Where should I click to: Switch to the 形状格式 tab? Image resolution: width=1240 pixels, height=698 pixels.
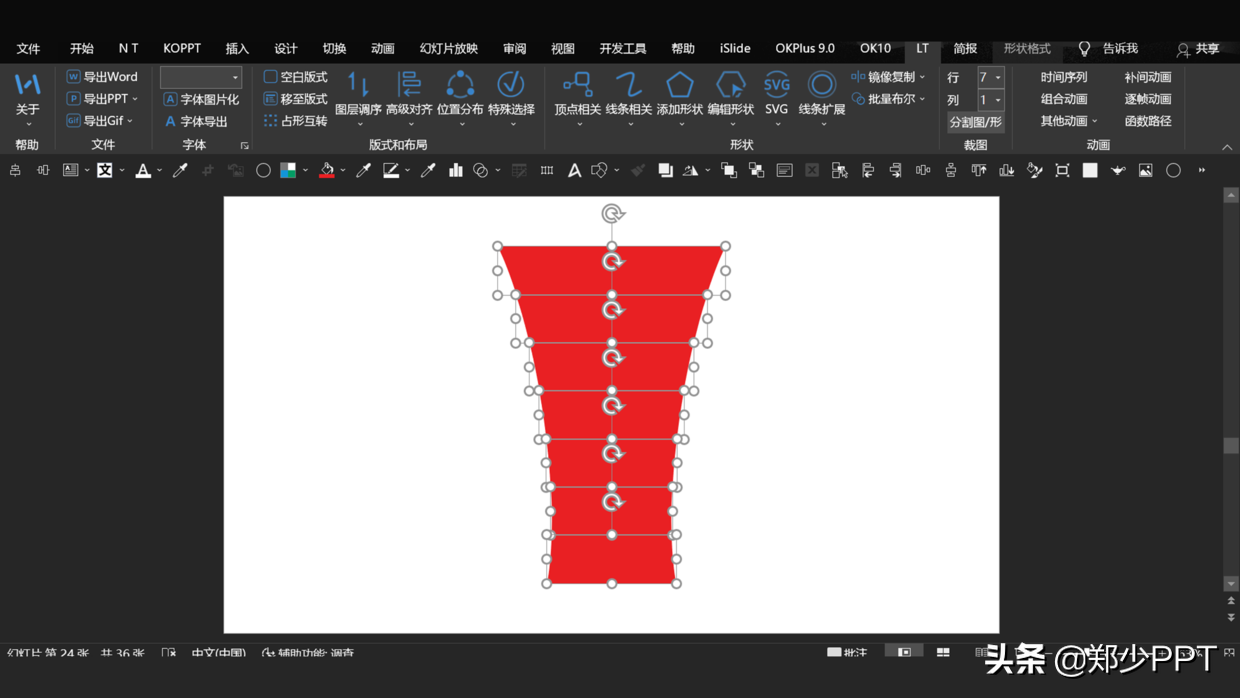click(1027, 48)
